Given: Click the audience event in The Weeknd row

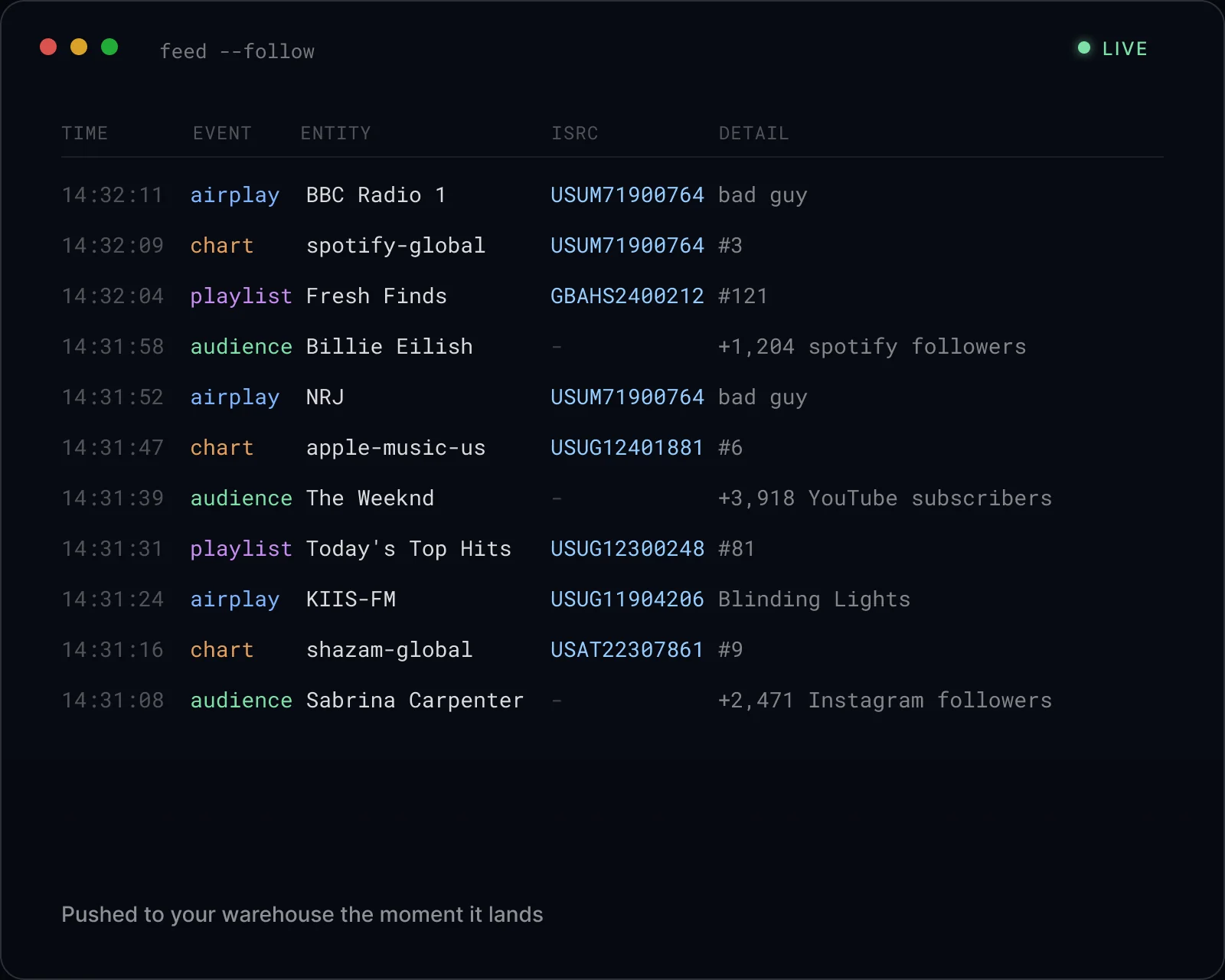Looking at the screenshot, I should [x=241, y=498].
